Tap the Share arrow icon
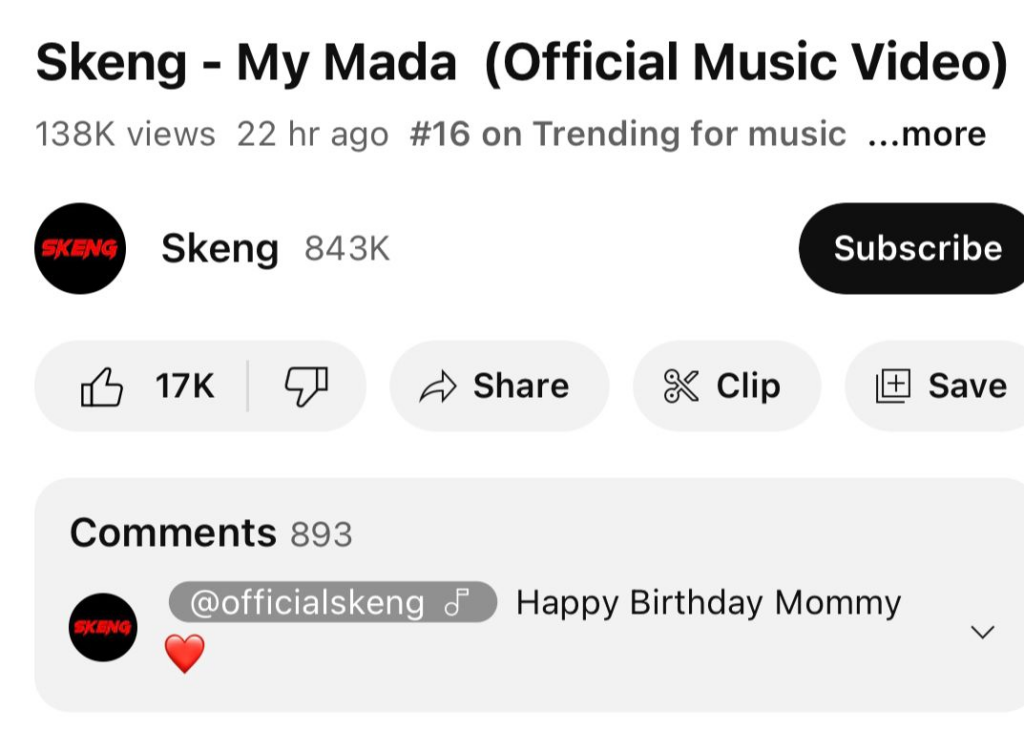The width and height of the screenshot is (1024, 730). tap(438, 387)
